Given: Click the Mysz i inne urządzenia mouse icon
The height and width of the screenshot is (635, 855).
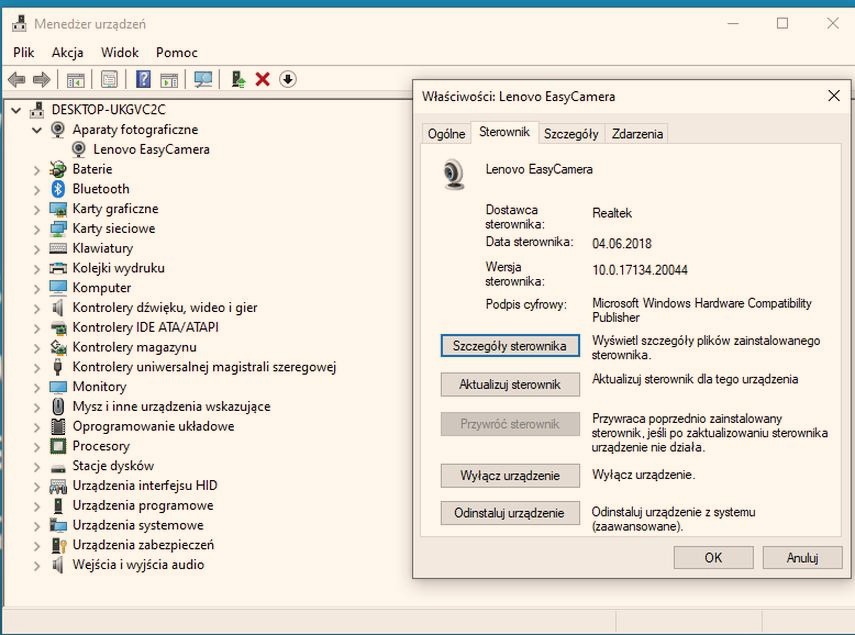Looking at the screenshot, I should (58, 406).
